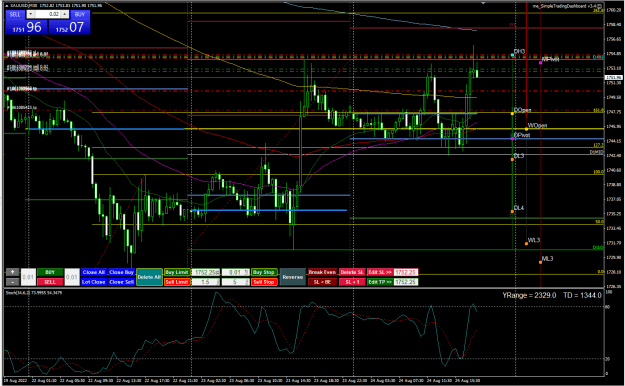
Task: Click buy price tile 1752 07
Action: tap(69, 27)
